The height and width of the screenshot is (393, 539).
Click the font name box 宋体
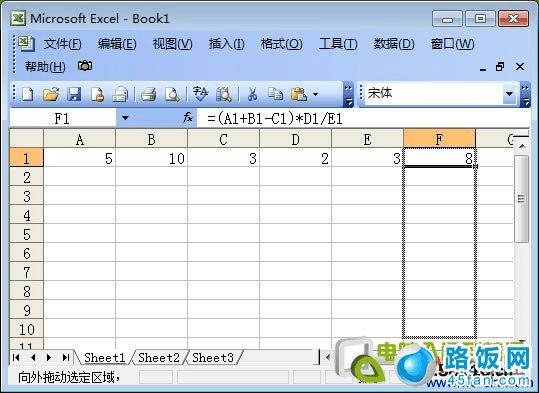(434, 94)
